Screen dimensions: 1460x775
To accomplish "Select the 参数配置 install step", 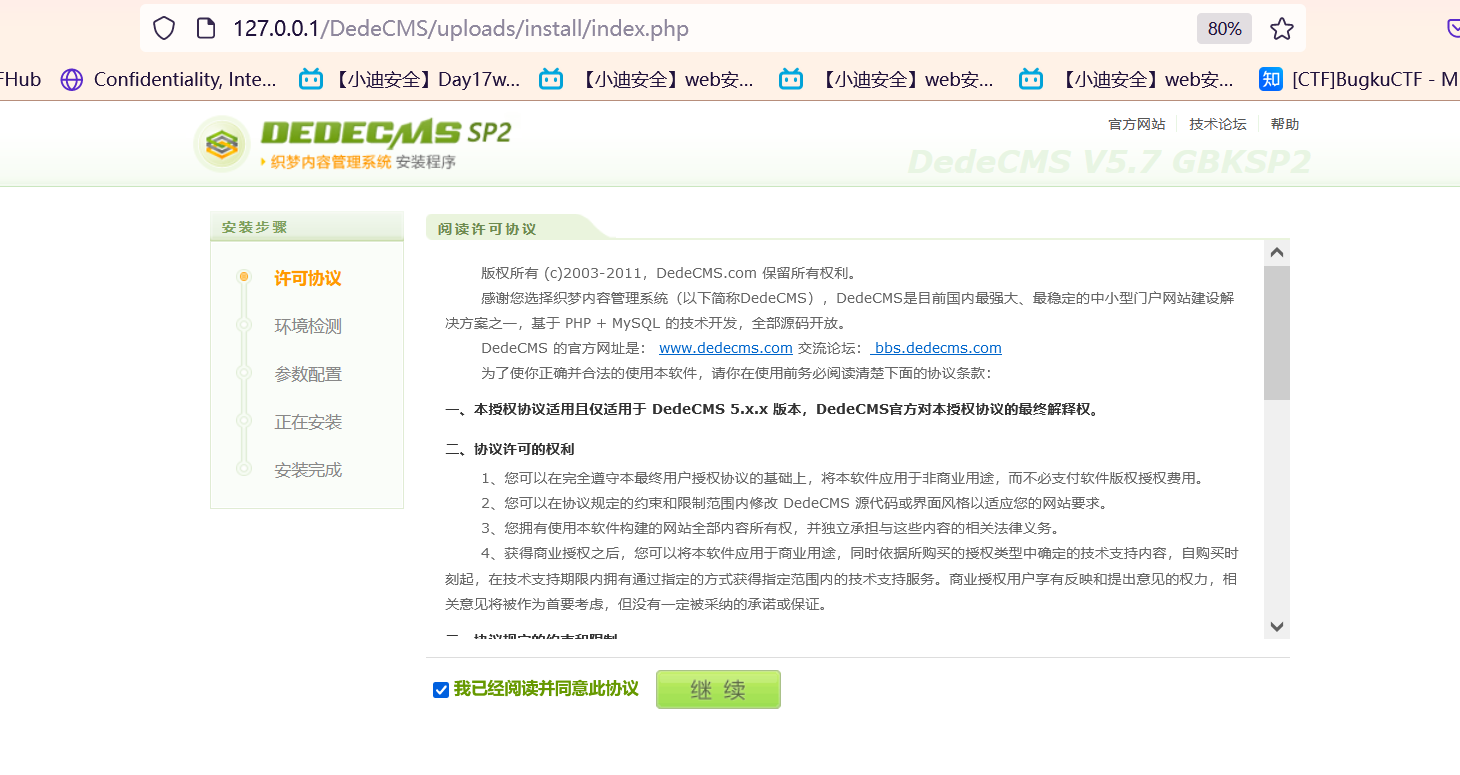I will pyautogui.click(x=308, y=374).
